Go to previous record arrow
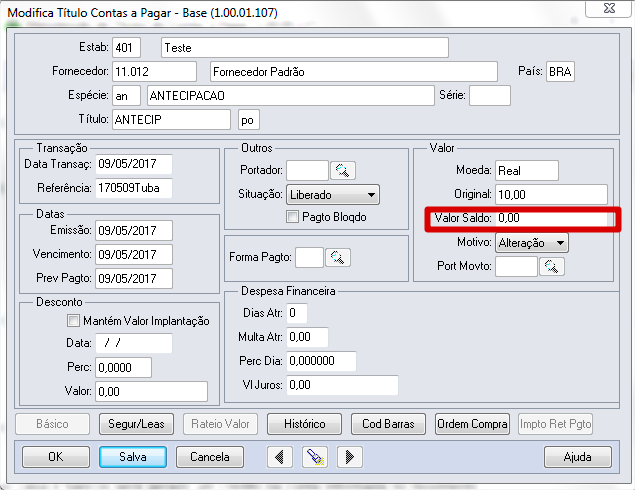The width and height of the screenshot is (635, 490). (279, 457)
